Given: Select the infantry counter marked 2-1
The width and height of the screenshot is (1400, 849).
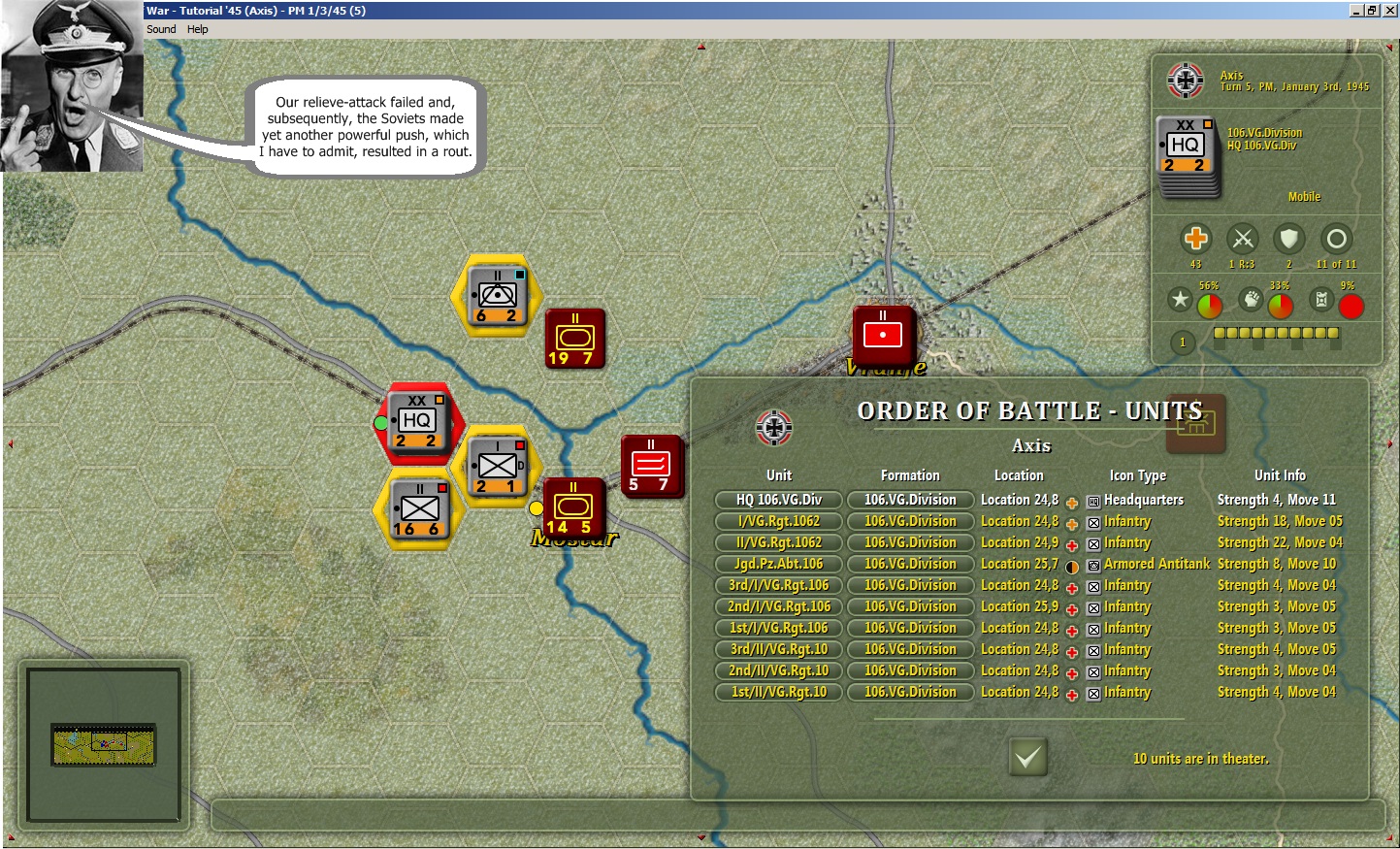Looking at the screenshot, I should pyautogui.click(x=498, y=466).
